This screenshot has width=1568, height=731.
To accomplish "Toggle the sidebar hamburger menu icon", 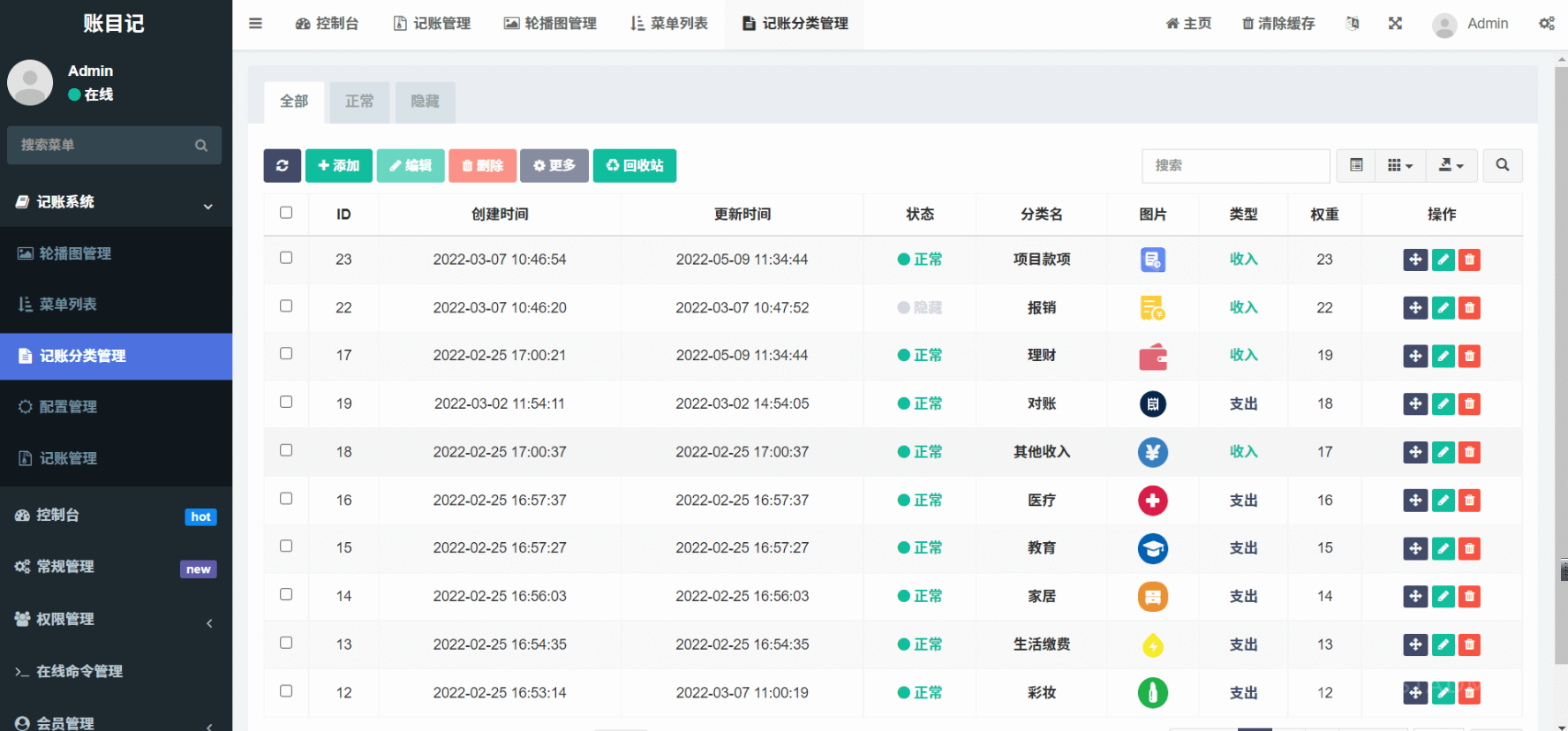I will coord(255,24).
